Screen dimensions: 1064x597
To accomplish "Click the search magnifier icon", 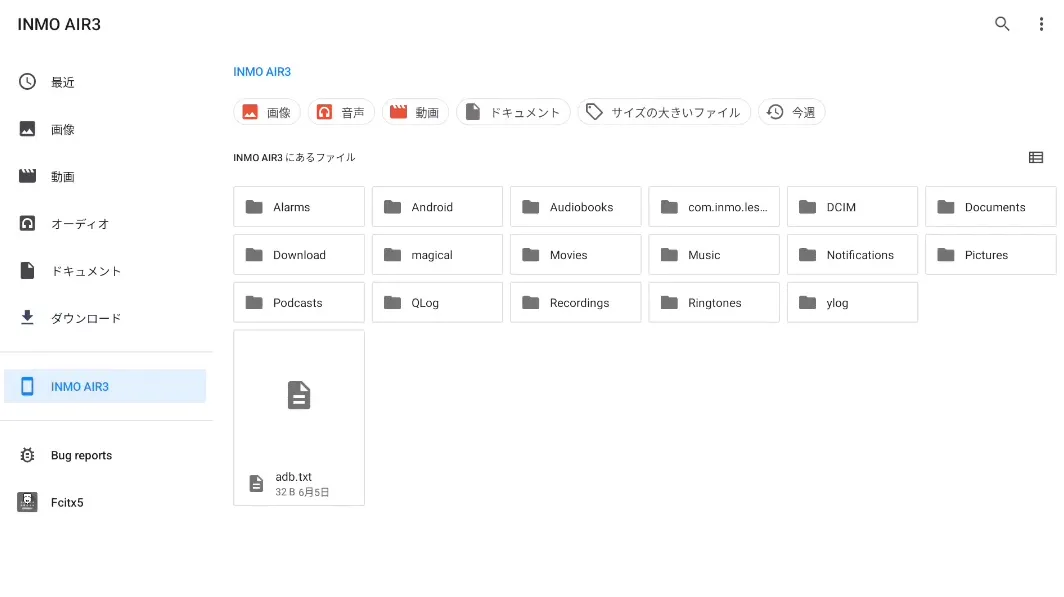I will pyautogui.click(x=1002, y=24).
